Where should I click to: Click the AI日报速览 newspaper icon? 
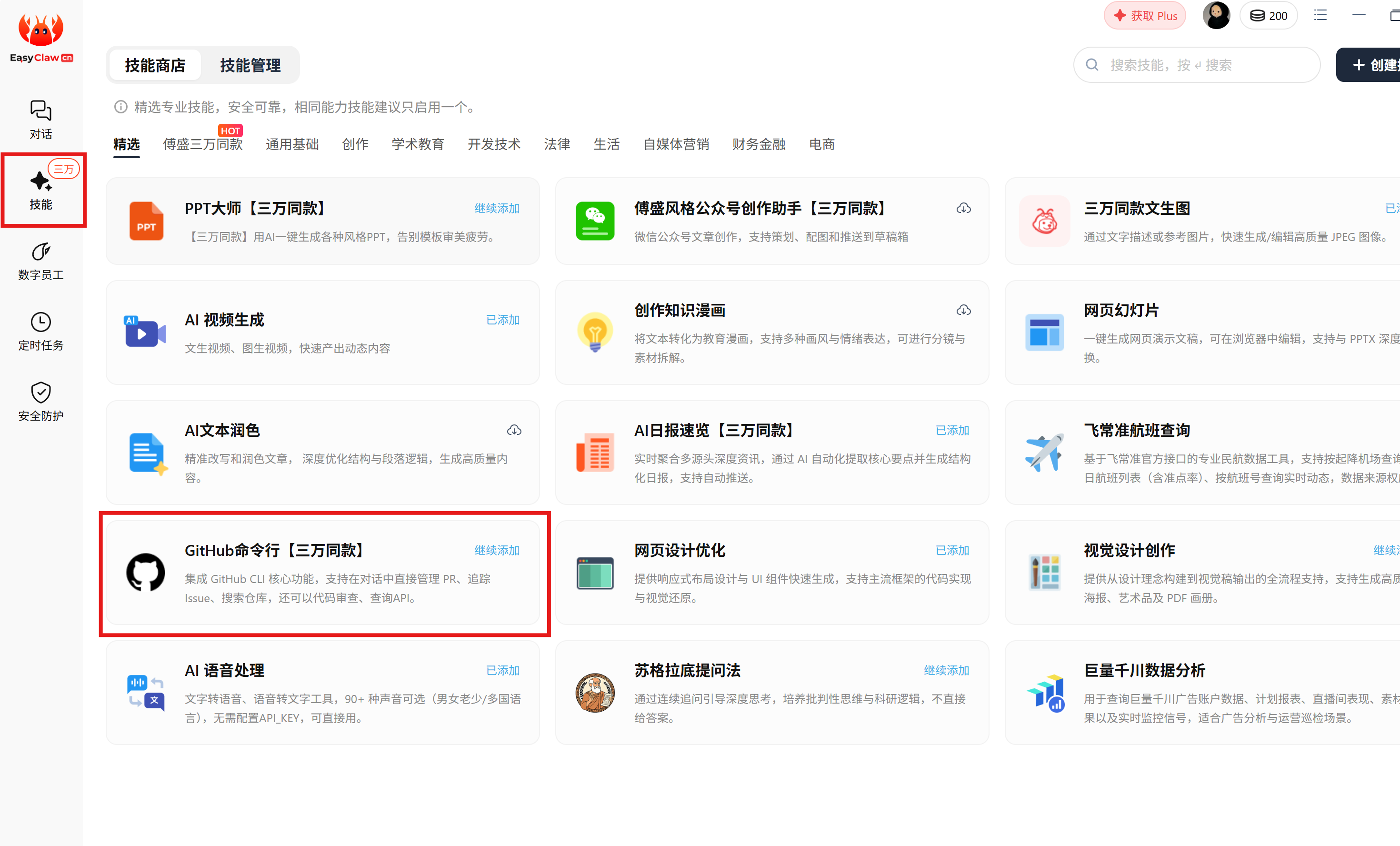click(595, 452)
